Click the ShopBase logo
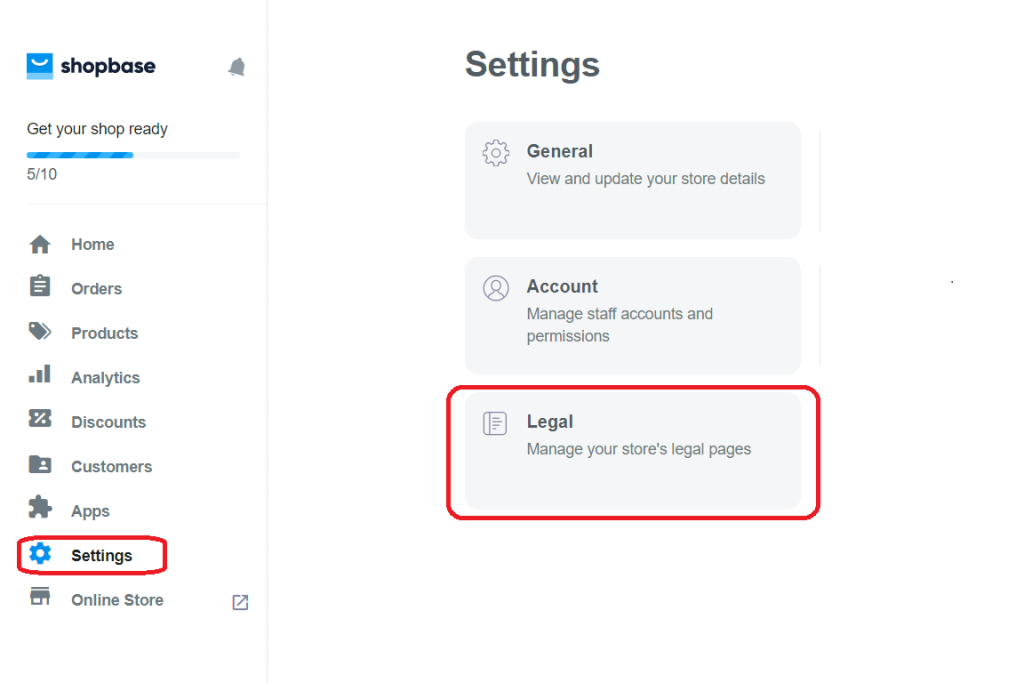This screenshot has height=683, width=1024. (91, 66)
